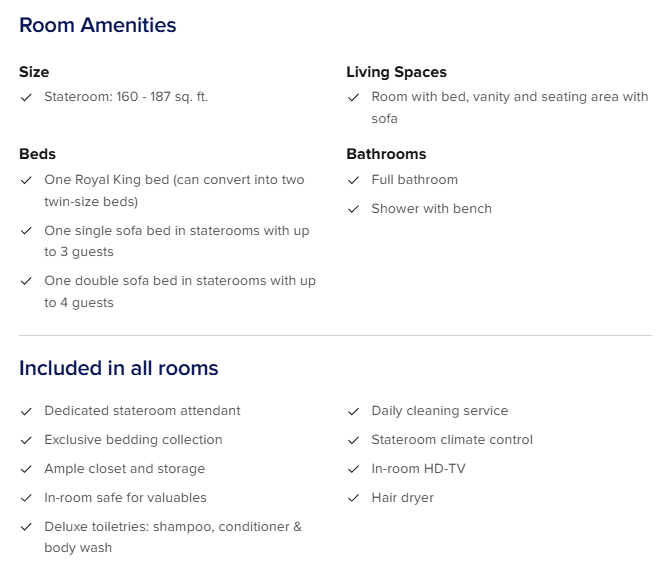Click checkmark beside Daily cleaning service
Viewport: 656px width, 575px height.
353,412
